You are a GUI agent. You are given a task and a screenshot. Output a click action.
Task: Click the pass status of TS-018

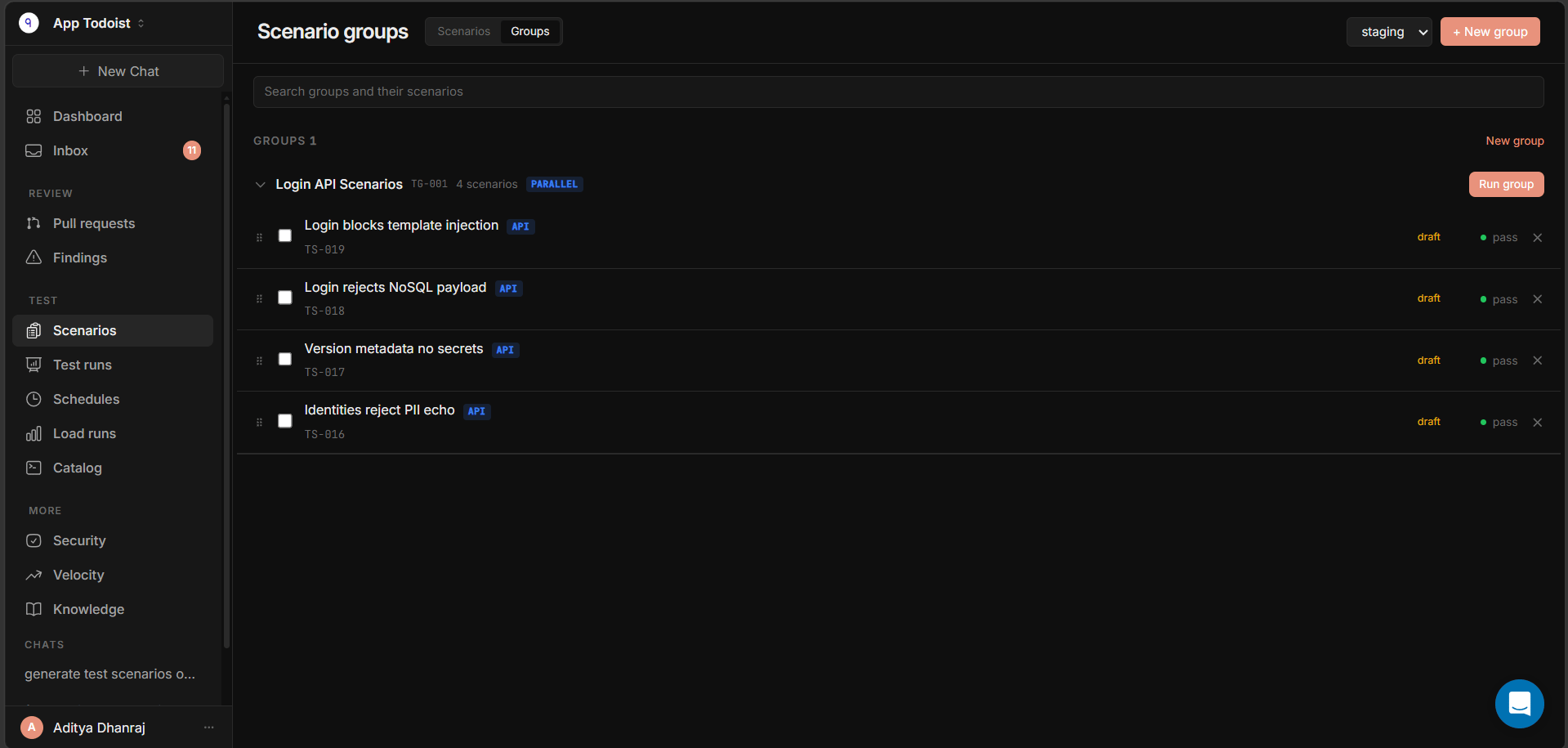[x=1499, y=299]
